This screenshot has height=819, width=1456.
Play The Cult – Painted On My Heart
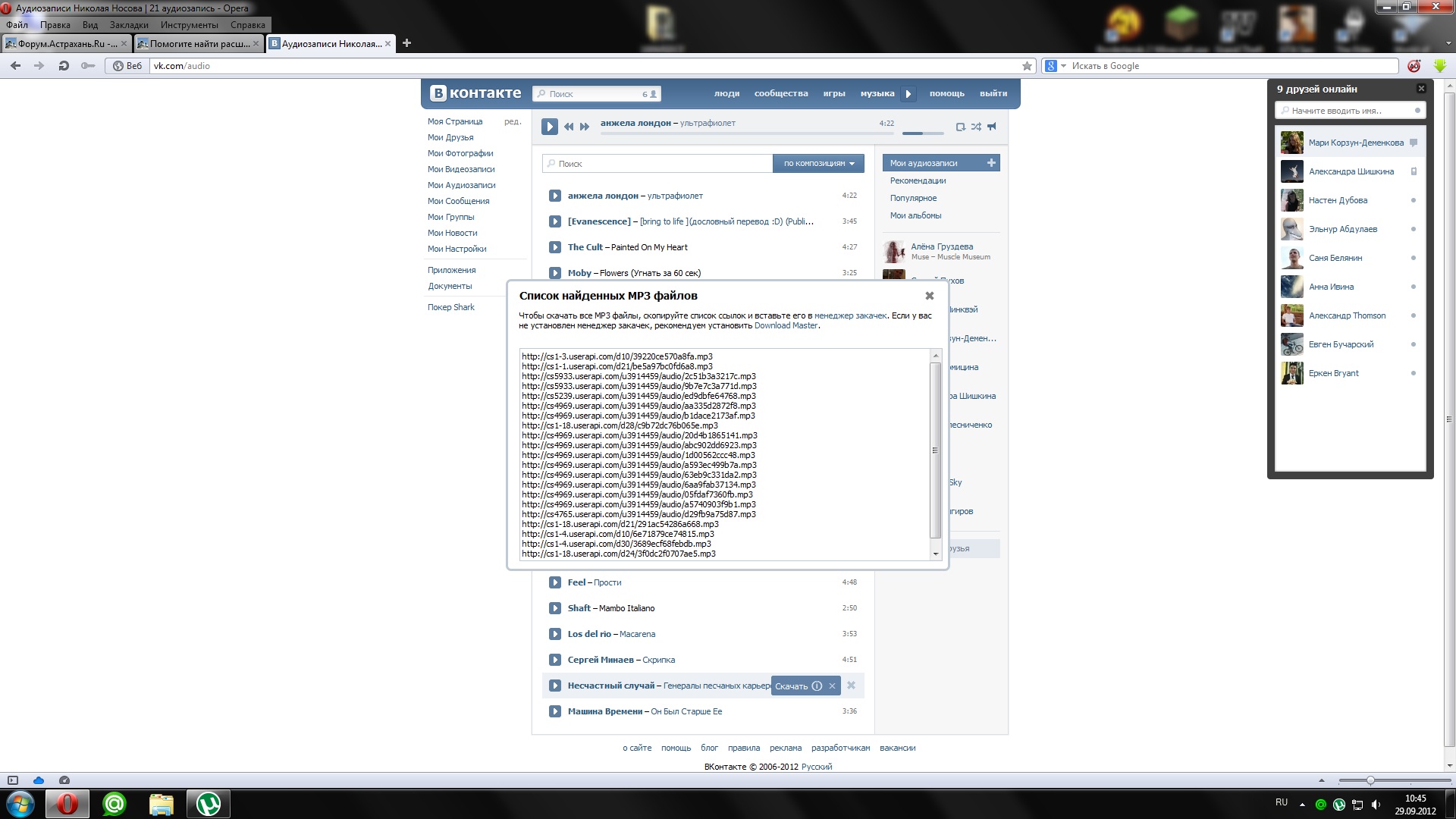554,247
